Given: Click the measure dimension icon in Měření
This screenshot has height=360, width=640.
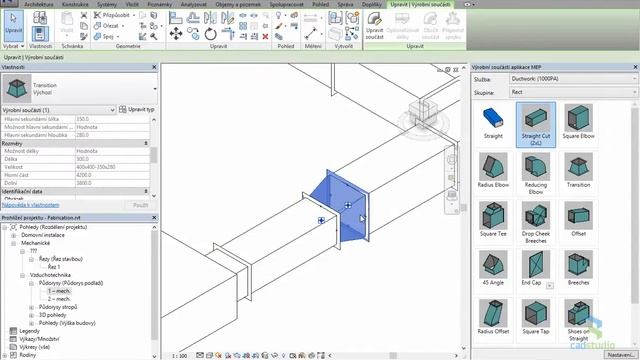Looking at the screenshot, I should pos(310,33).
